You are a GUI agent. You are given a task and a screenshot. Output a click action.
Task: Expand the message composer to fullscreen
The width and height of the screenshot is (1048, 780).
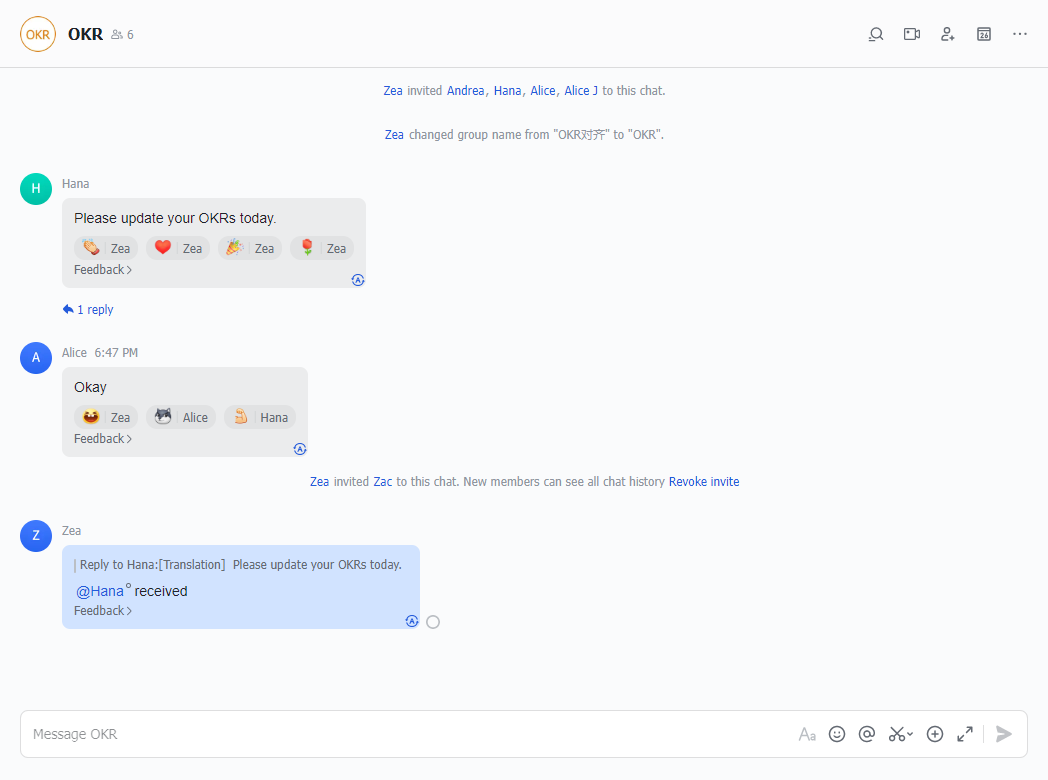click(964, 733)
